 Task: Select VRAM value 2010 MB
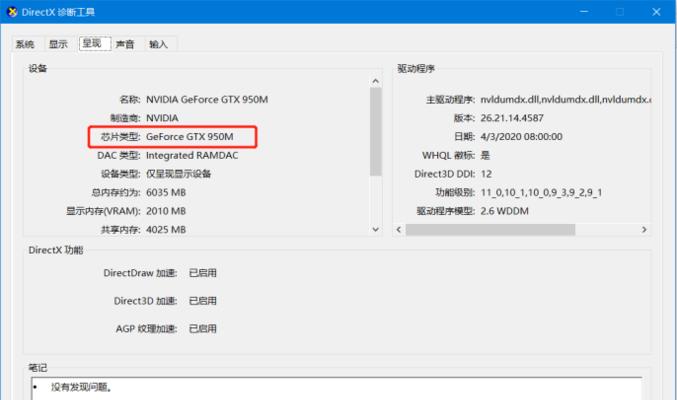166,211
